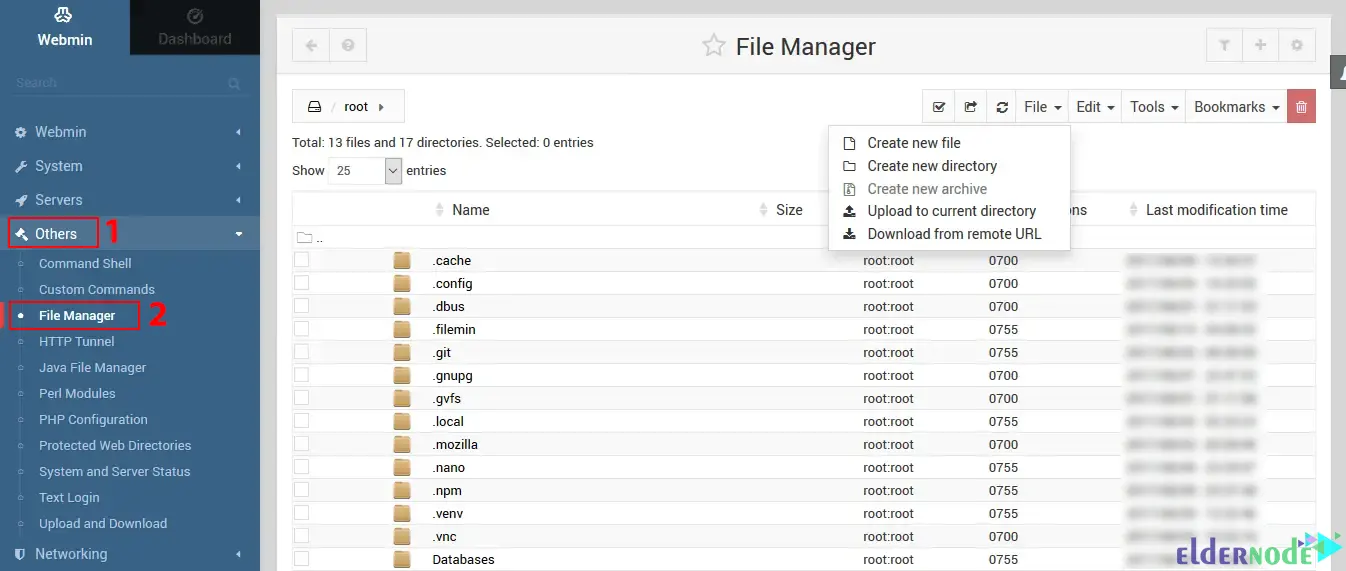Viewport: 1346px width, 571px height.
Task: Select Create new file menu entry
Action: (x=949, y=143)
